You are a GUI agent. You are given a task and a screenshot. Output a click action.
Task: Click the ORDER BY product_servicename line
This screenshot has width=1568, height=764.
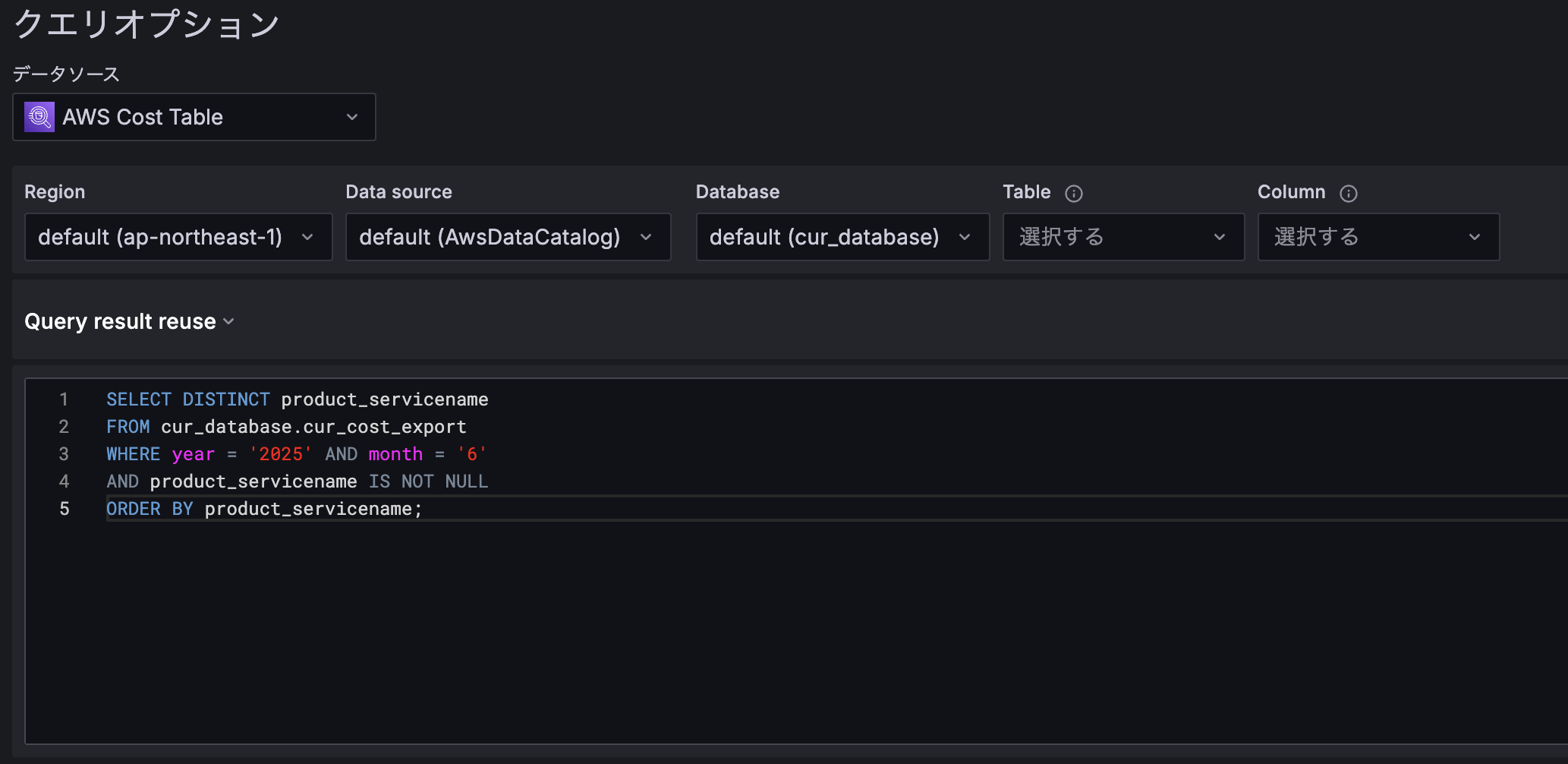click(264, 509)
